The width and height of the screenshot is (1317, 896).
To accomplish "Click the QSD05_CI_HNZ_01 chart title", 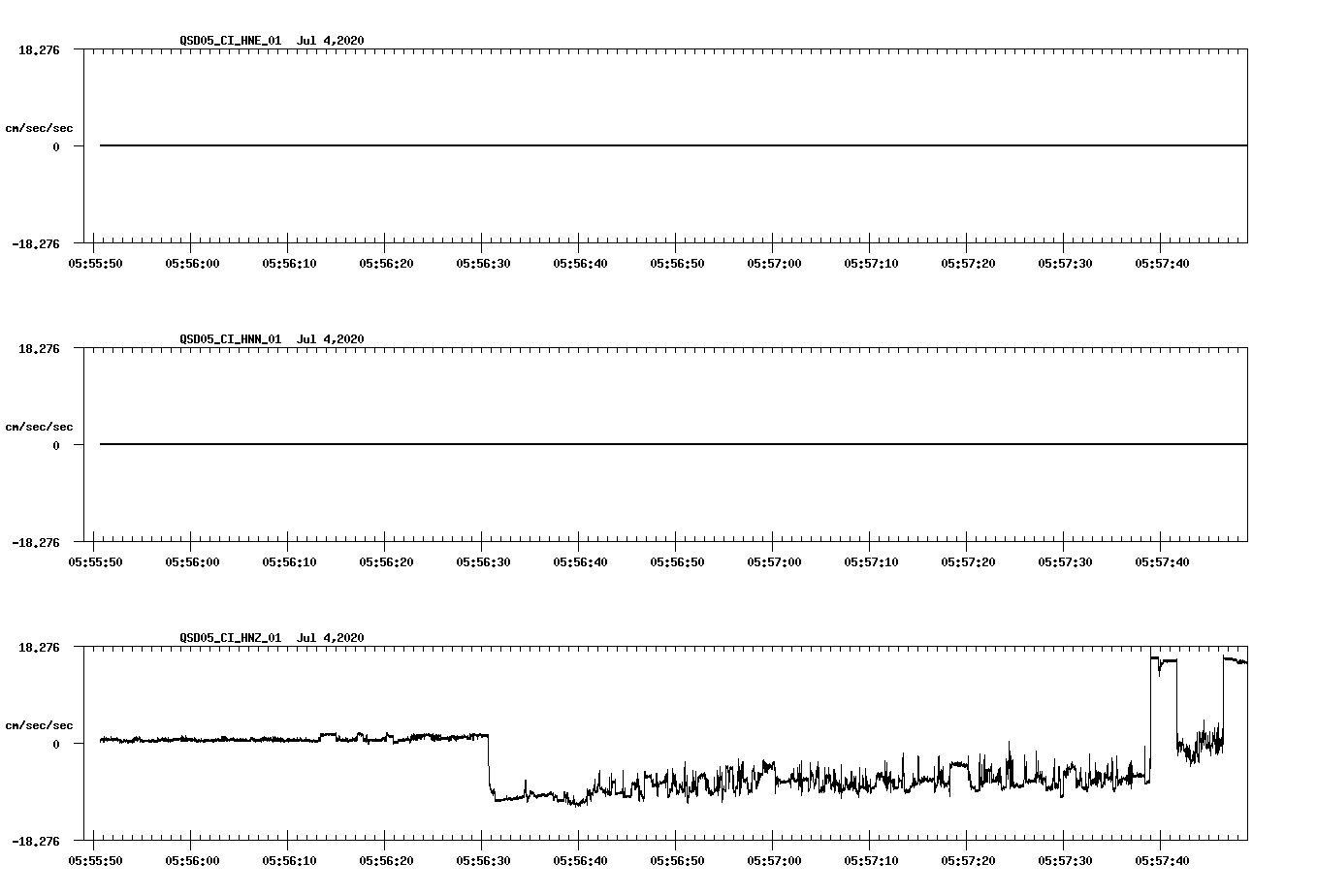I will click(272, 637).
